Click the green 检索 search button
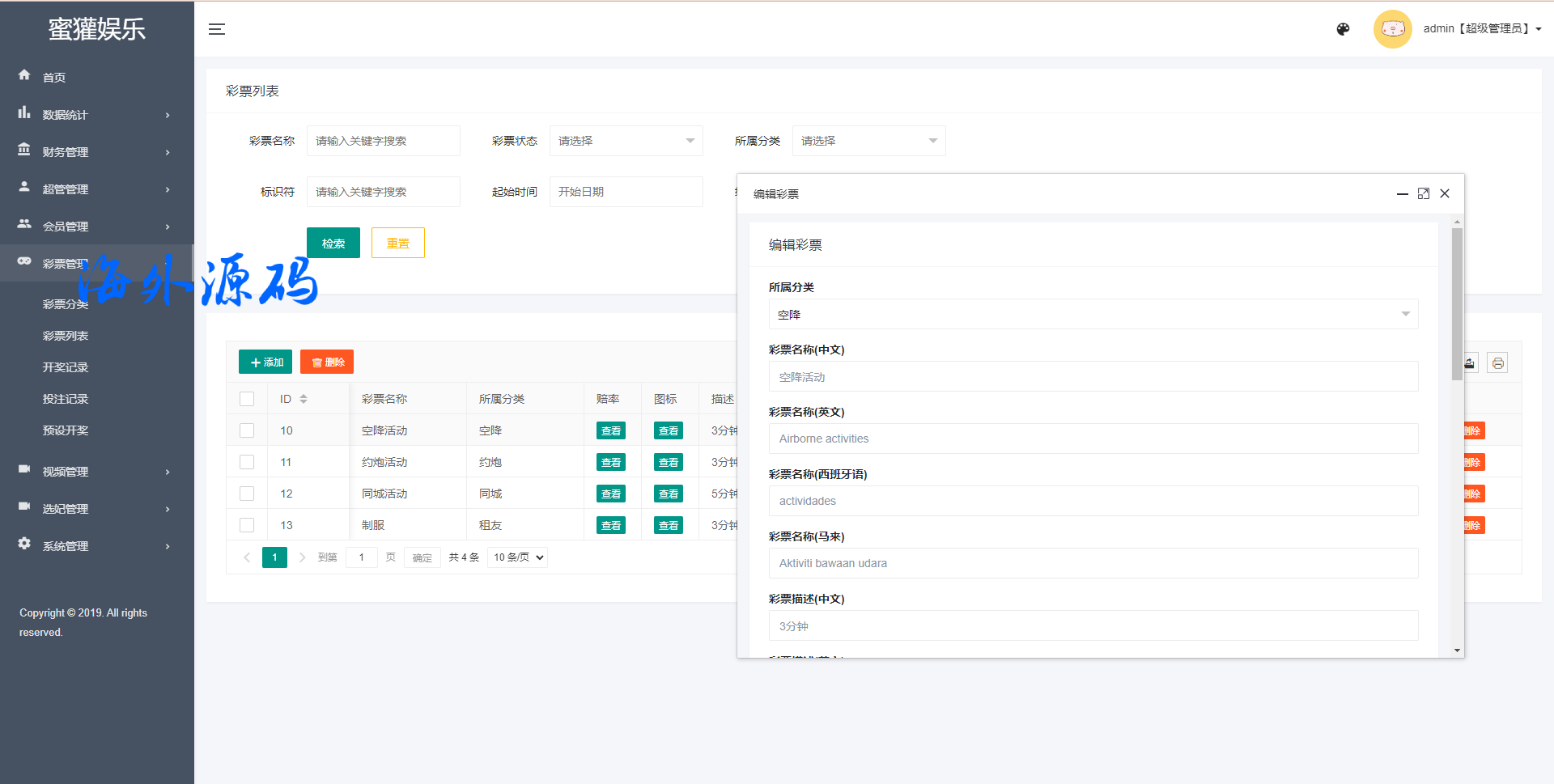1554x784 pixels. (333, 244)
